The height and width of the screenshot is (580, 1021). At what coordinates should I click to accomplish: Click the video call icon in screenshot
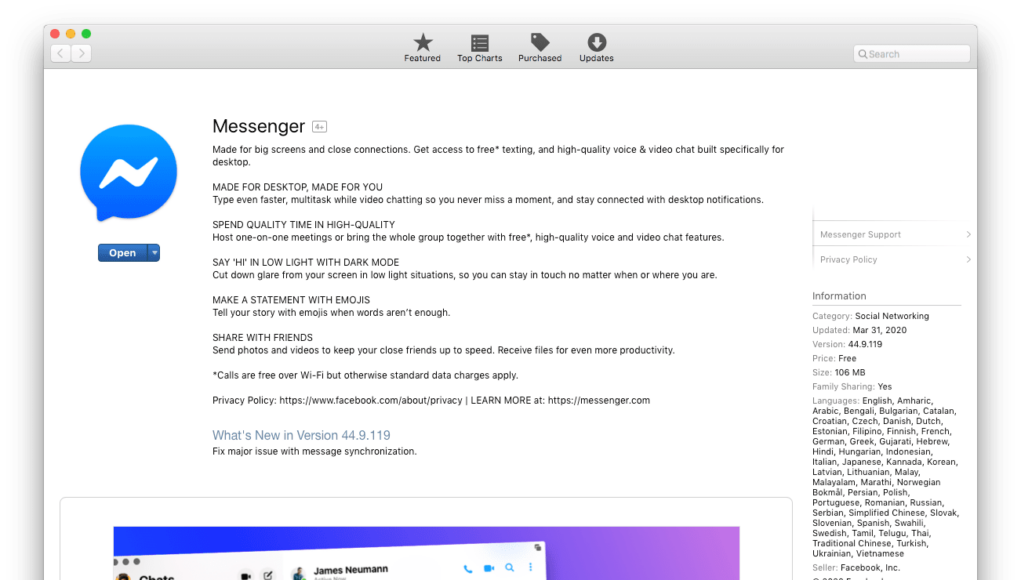(489, 568)
